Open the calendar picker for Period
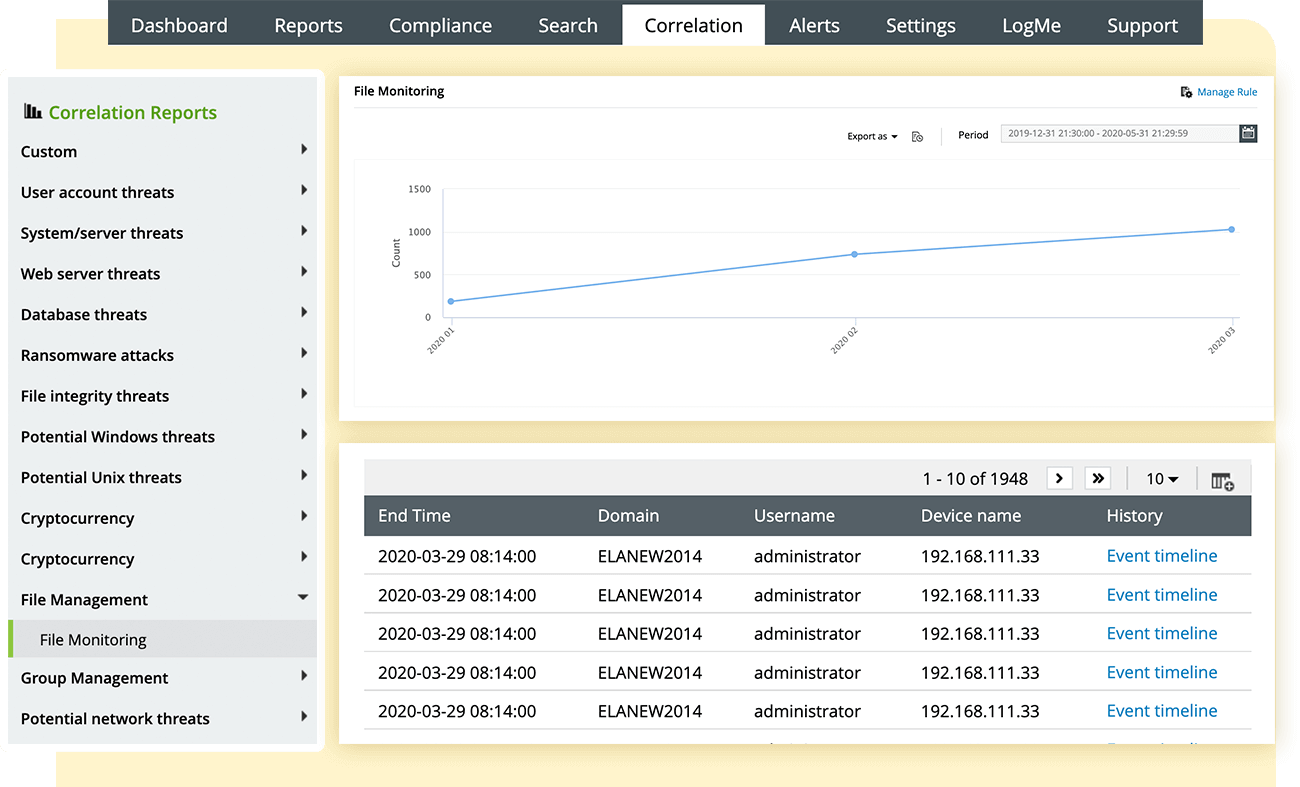Viewport: 1300px width, 787px height. (x=1248, y=133)
